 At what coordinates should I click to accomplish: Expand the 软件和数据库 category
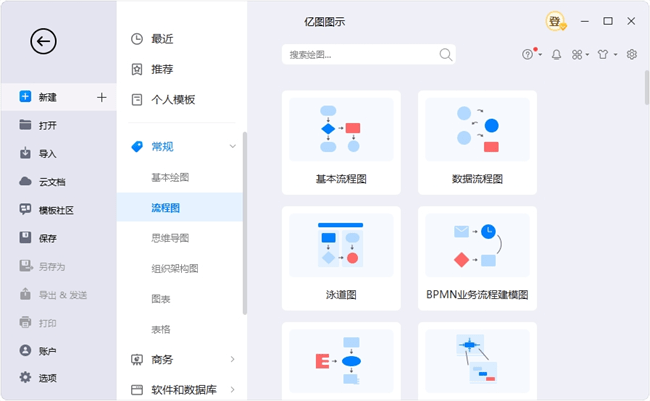coord(233,389)
